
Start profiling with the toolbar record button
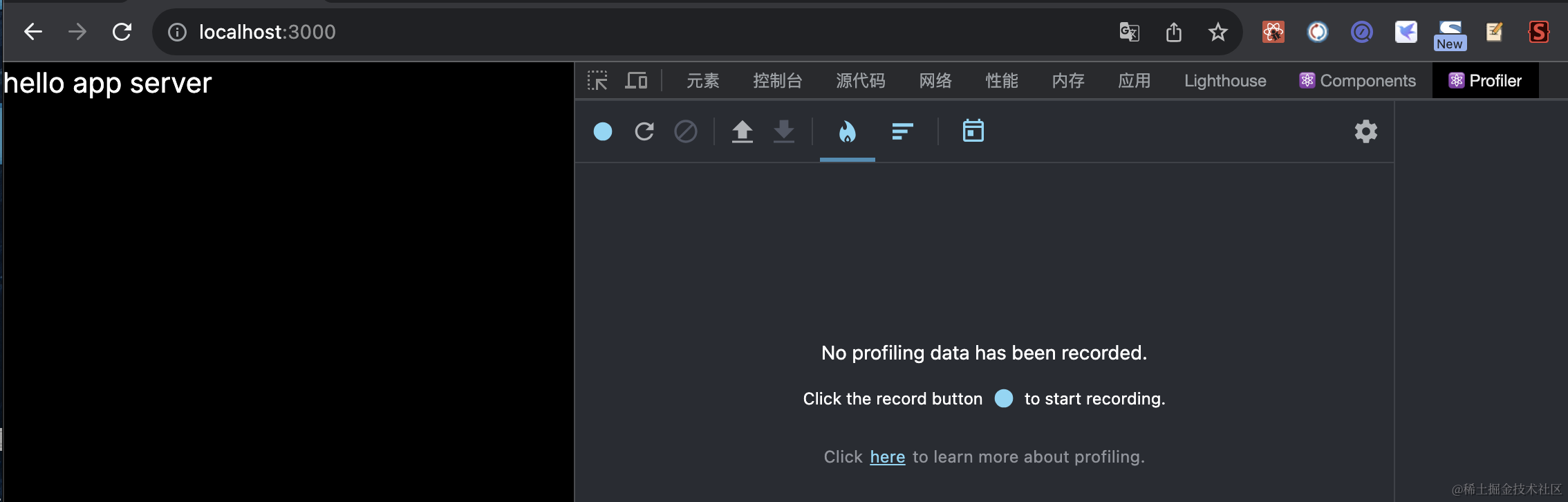click(603, 131)
